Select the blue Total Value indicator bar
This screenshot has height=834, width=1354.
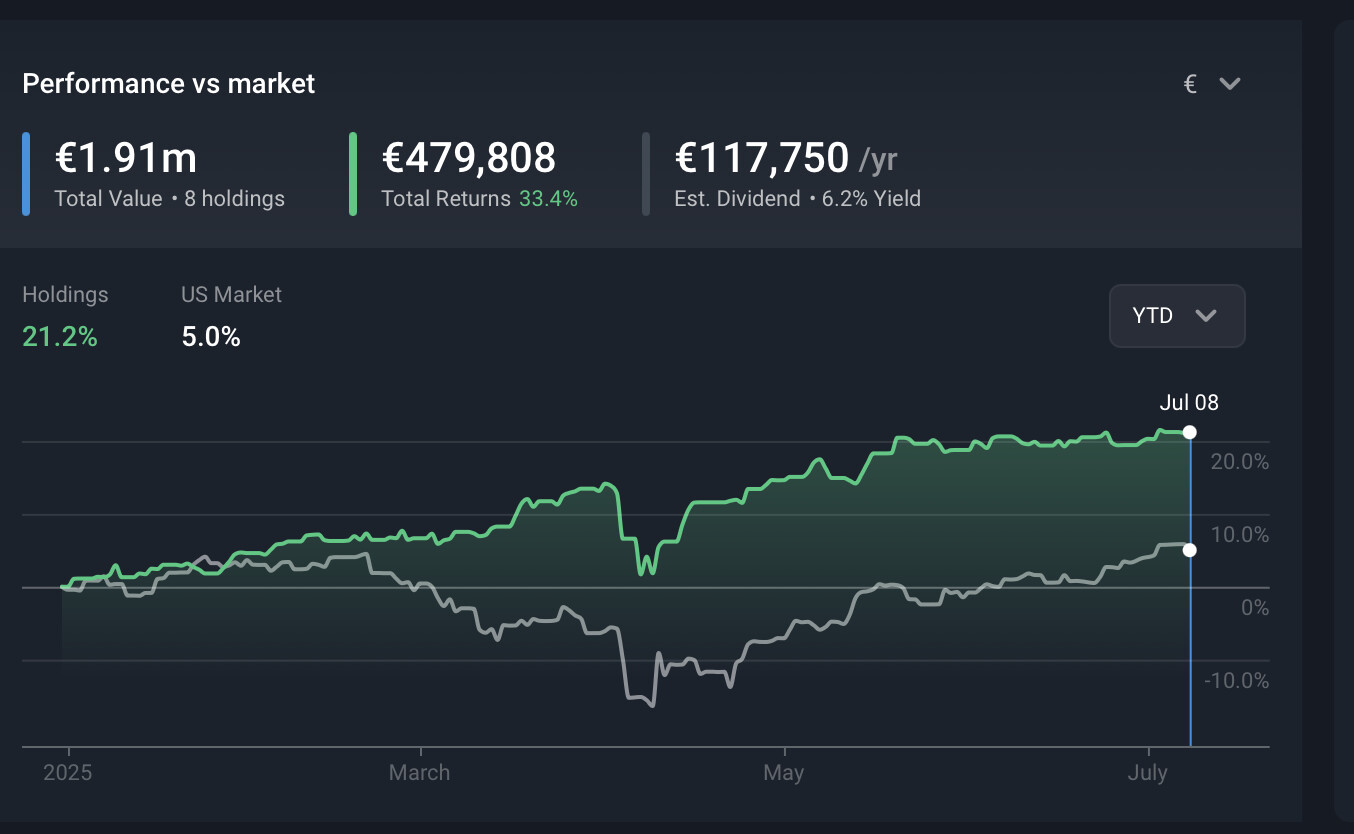tap(26, 174)
